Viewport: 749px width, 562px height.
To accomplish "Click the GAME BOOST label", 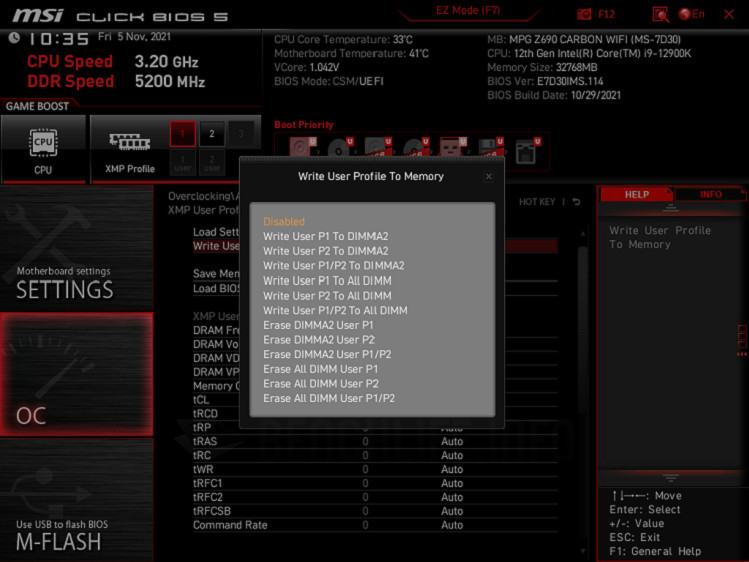I will pyautogui.click(x=37, y=106).
